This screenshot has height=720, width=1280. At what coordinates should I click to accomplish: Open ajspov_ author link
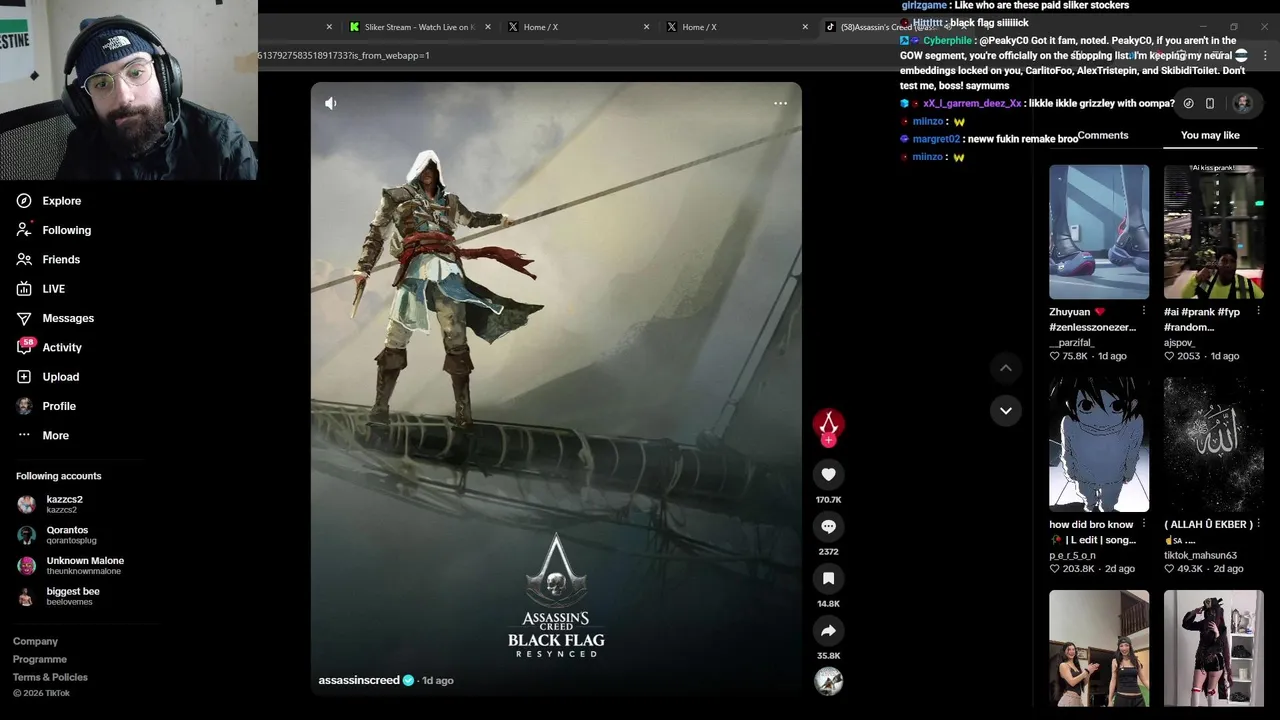pyautogui.click(x=1179, y=342)
